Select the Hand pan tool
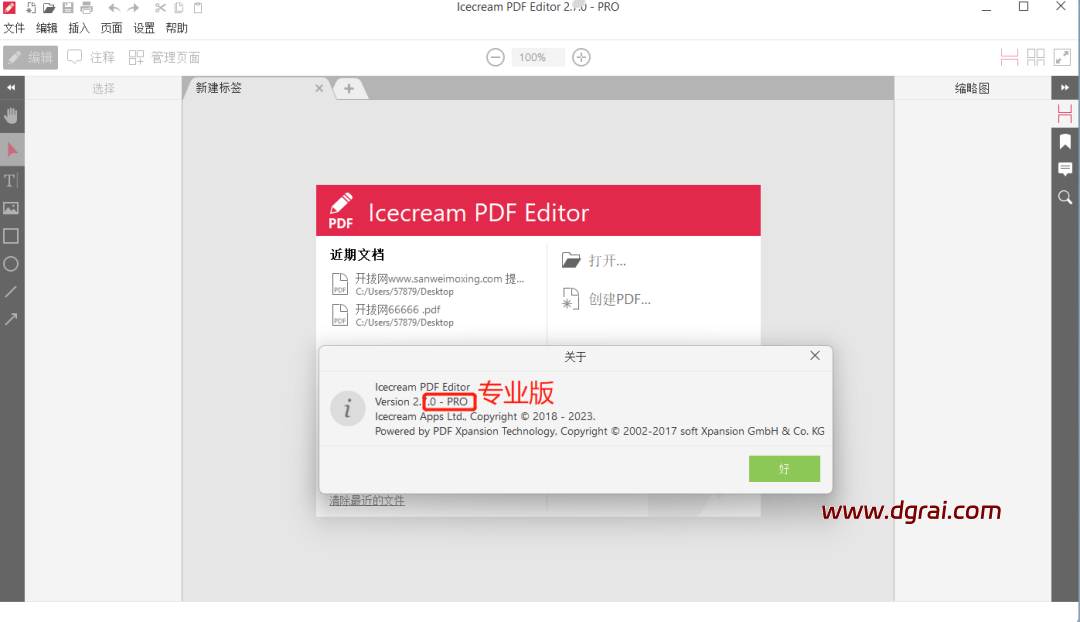Image resolution: width=1080 pixels, height=622 pixels. pos(11,116)
